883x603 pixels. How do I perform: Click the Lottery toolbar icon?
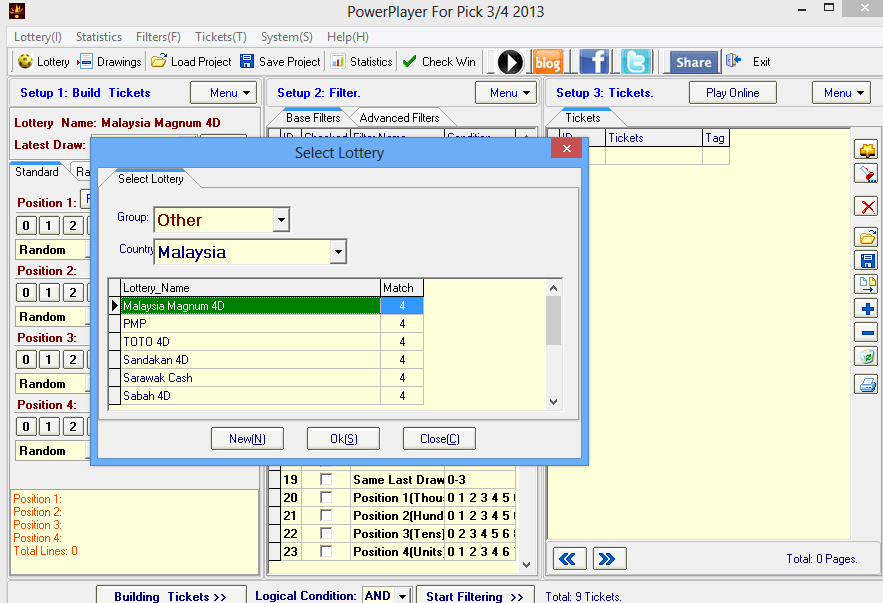(x=25, y=61)
